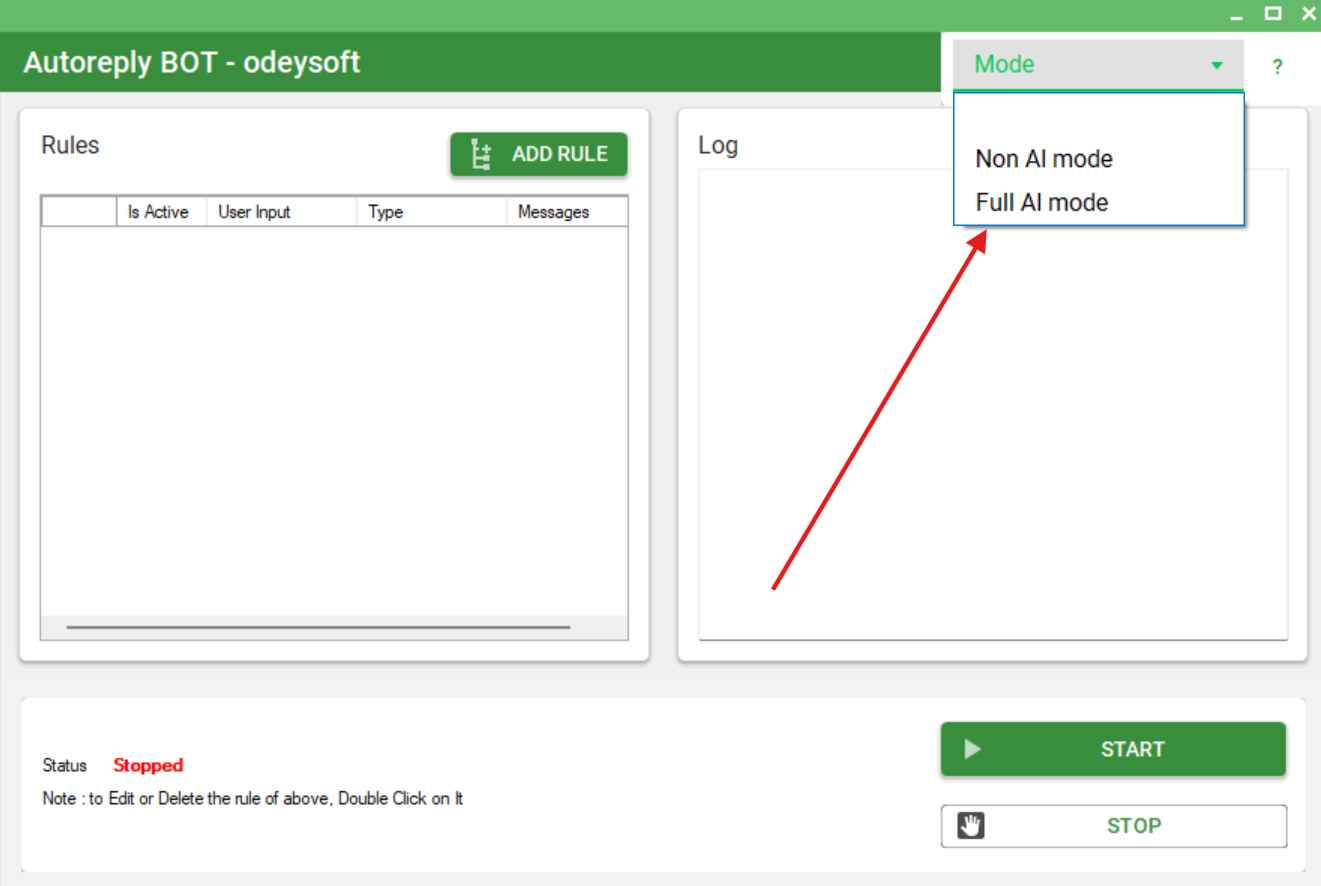This screenshot has width=1321, height=886.
Task: Choose Non AI mode from the list
Action: (1044, 158)
